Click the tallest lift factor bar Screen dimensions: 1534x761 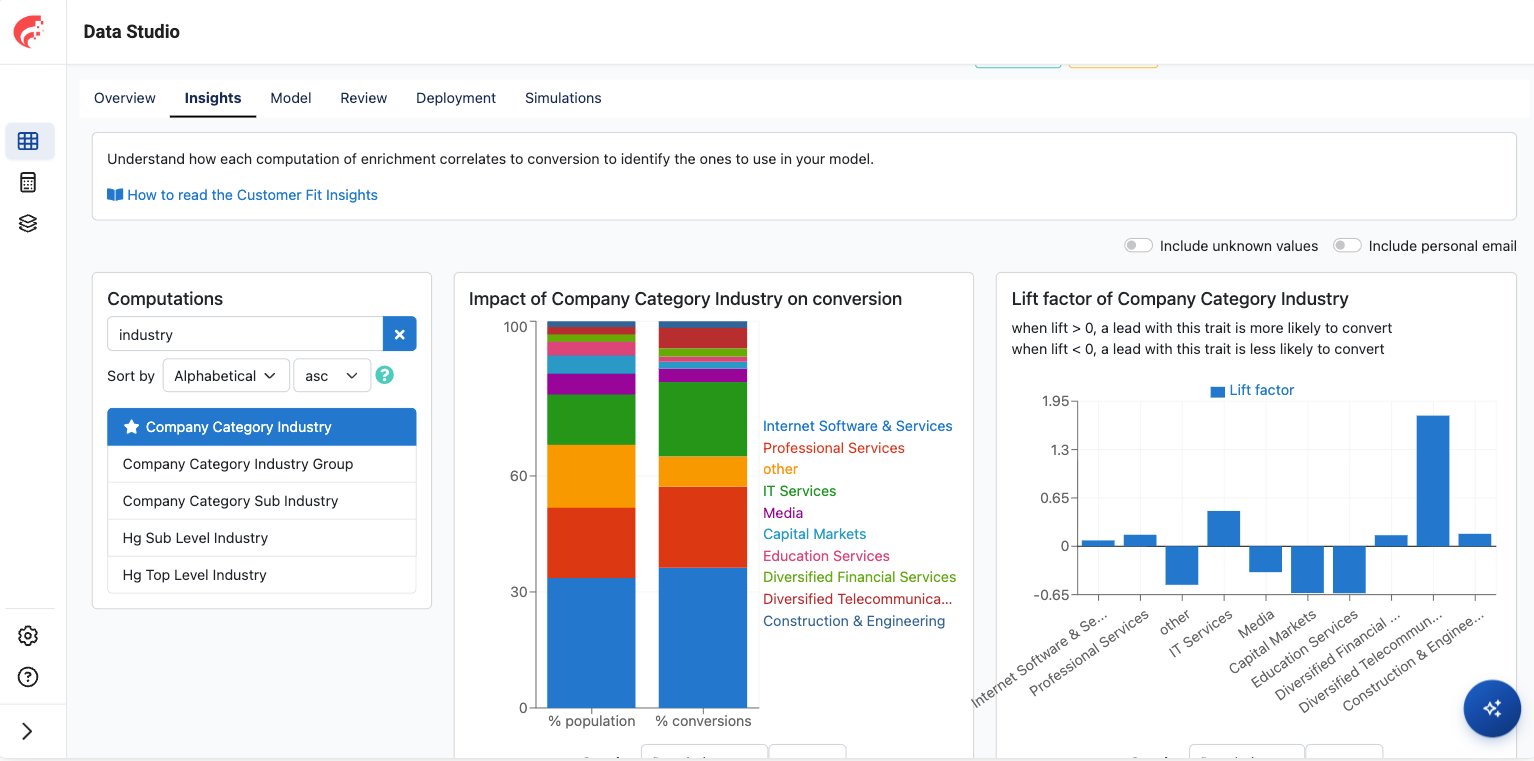coord(1433,481)
